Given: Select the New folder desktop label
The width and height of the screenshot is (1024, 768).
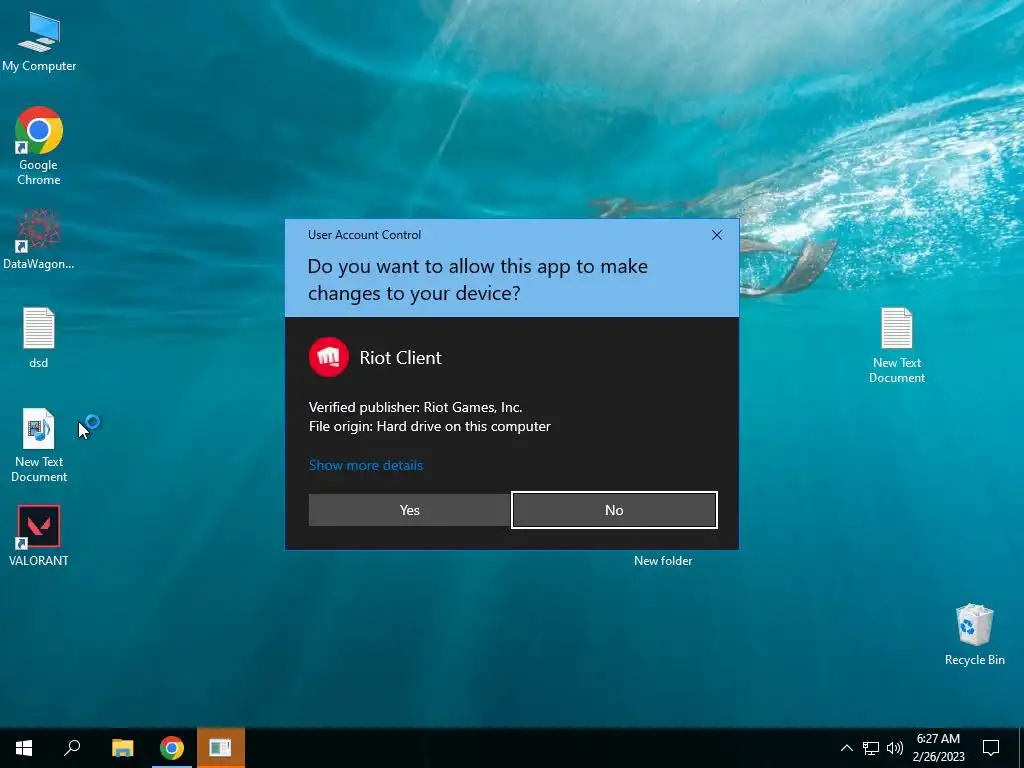Looking at the screenshot, I should point(663,560).
